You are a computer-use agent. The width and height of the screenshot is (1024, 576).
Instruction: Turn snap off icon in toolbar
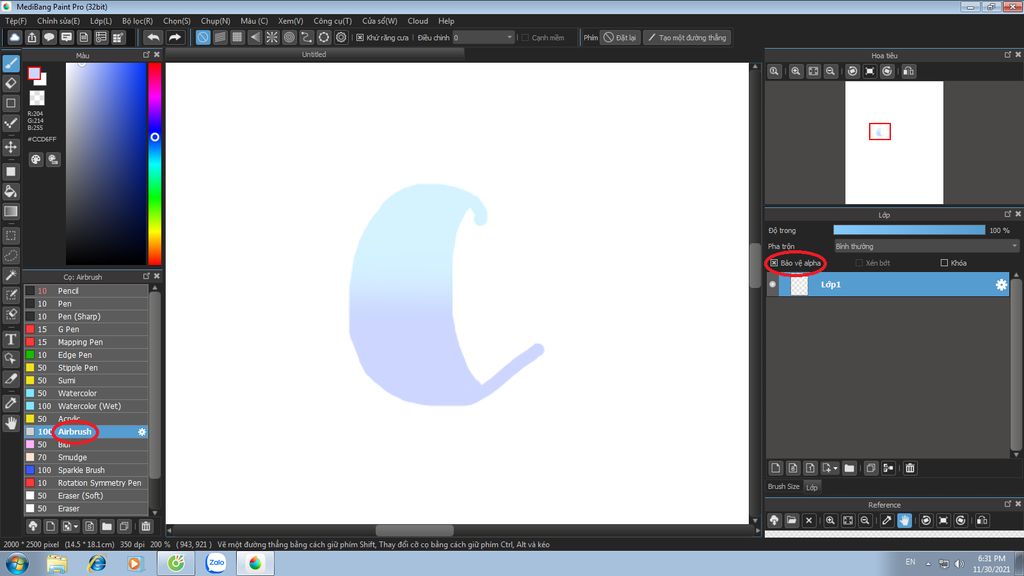click(203, 37)
